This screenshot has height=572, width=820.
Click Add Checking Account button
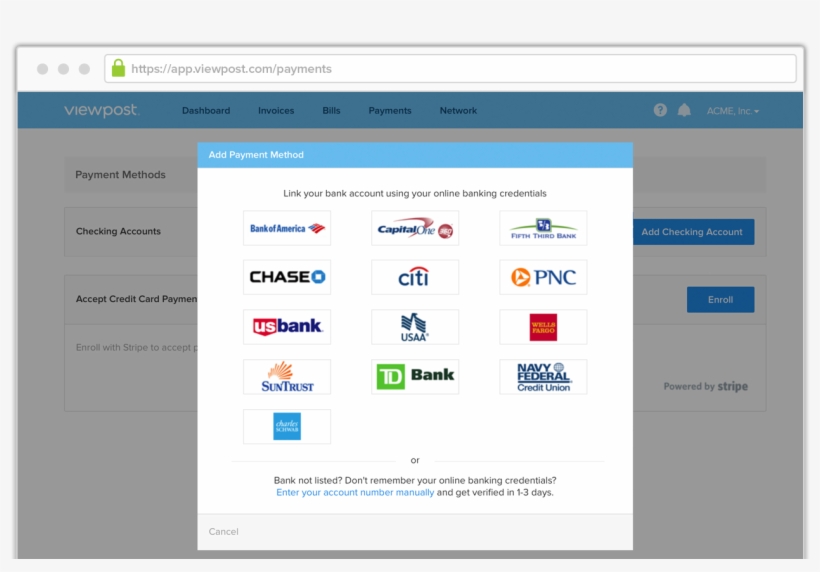[693, 232]
